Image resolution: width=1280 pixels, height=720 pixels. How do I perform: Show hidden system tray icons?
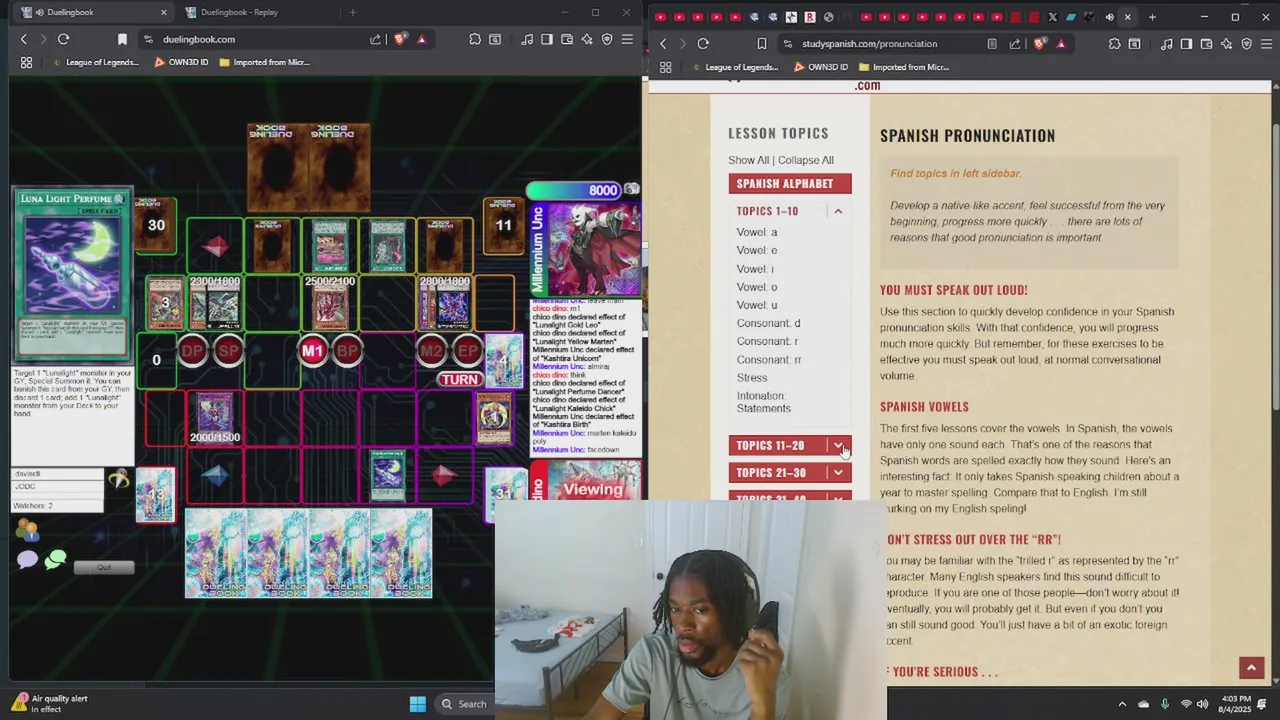[1122, 704]
